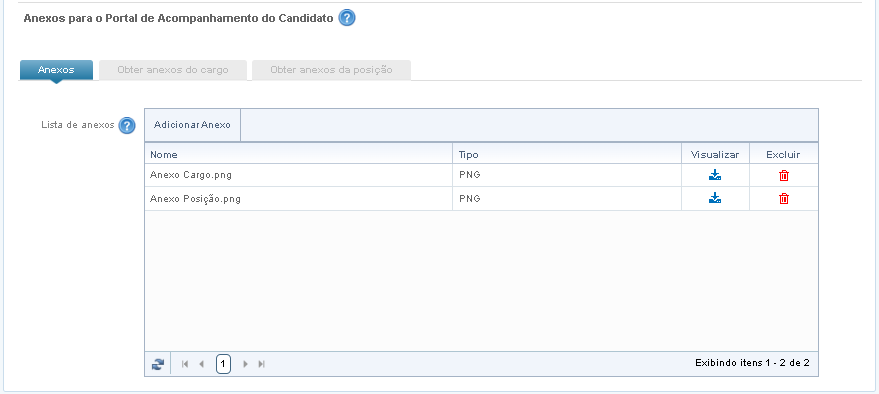Viewport: 879px width, 394px height.
Task: Refresh the attachments list
Action: pos(158,364)
